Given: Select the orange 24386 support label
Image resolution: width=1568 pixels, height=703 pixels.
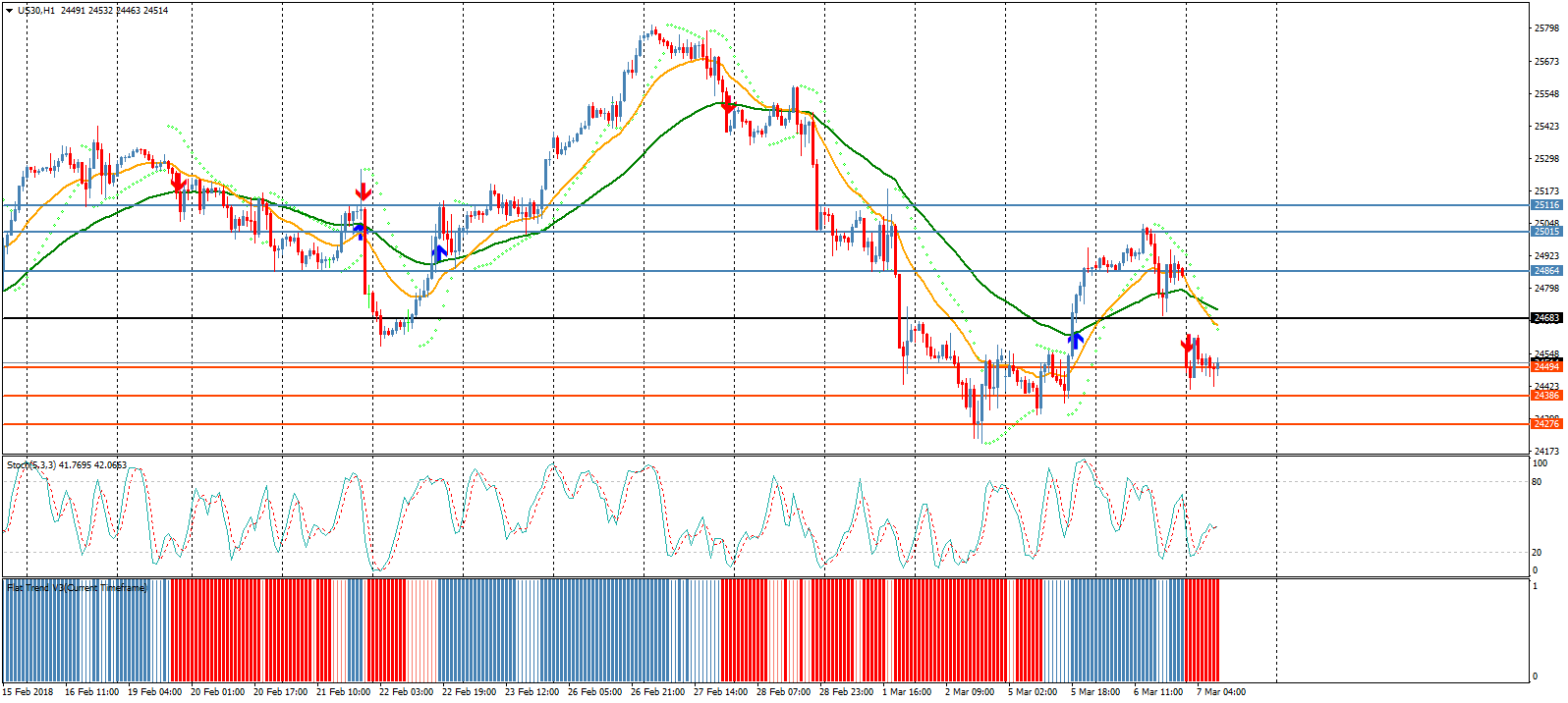Looking at the screenshot, I should [1545, 396].
